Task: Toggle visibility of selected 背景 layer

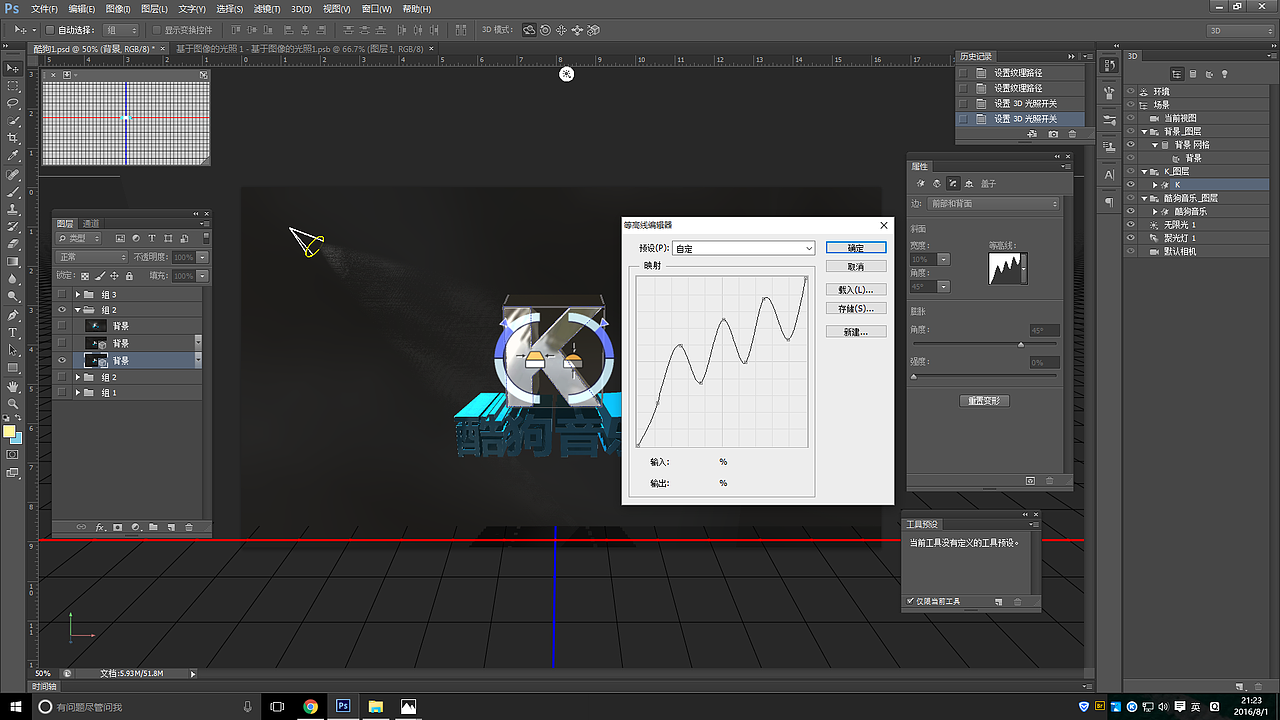Action: pos(62,360)
